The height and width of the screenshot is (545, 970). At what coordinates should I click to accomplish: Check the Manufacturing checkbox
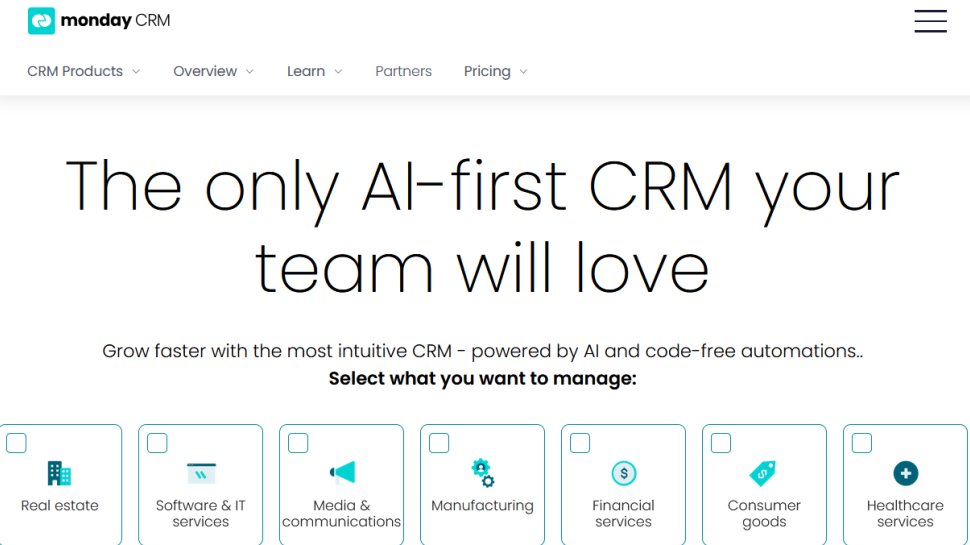(x=439, y=443)
